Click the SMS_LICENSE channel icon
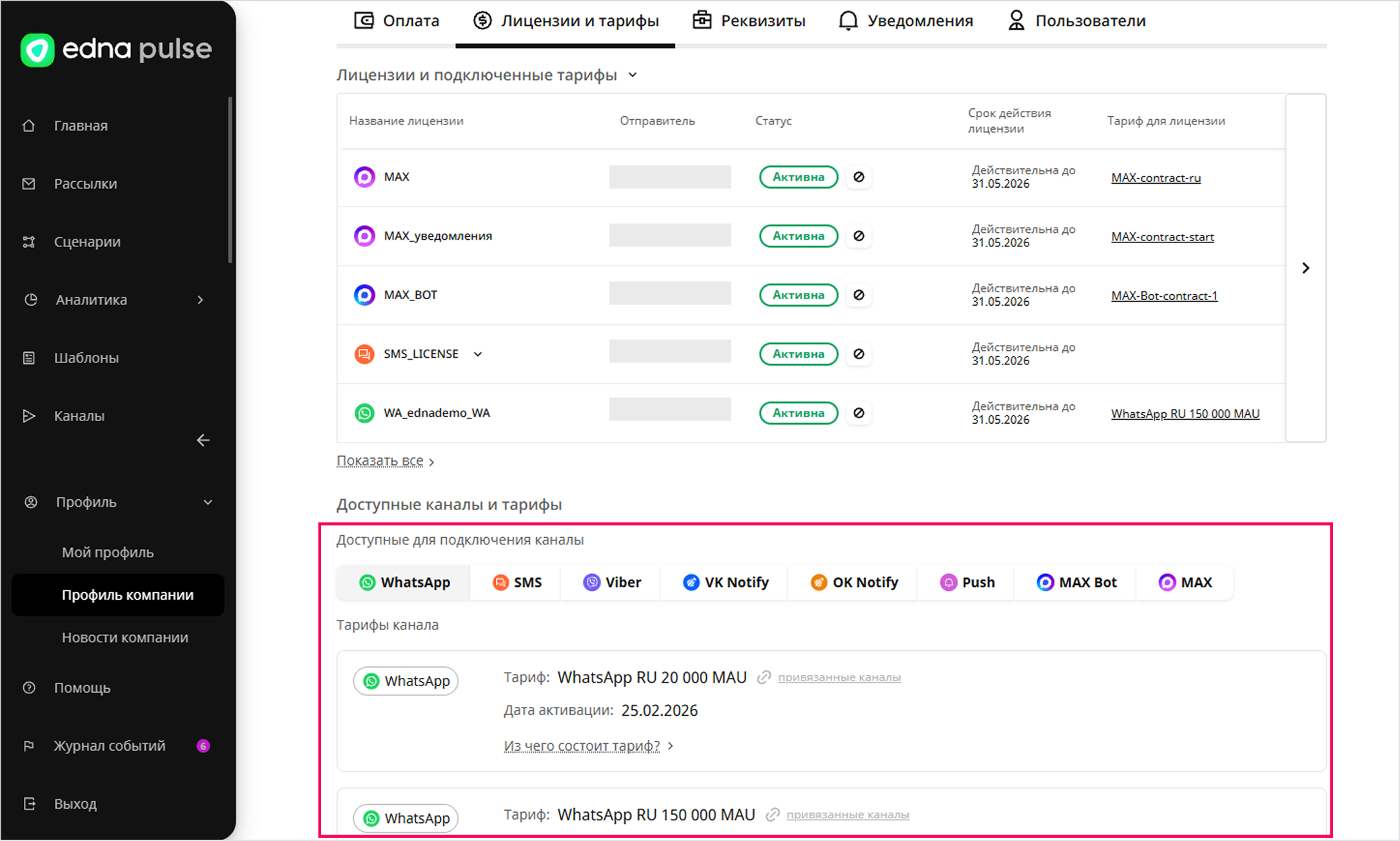 [x=364, y=354]
